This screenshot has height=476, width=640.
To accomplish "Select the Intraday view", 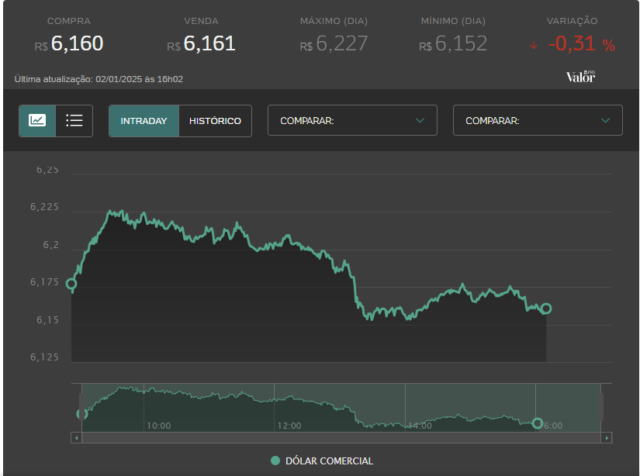I will 144,121.
